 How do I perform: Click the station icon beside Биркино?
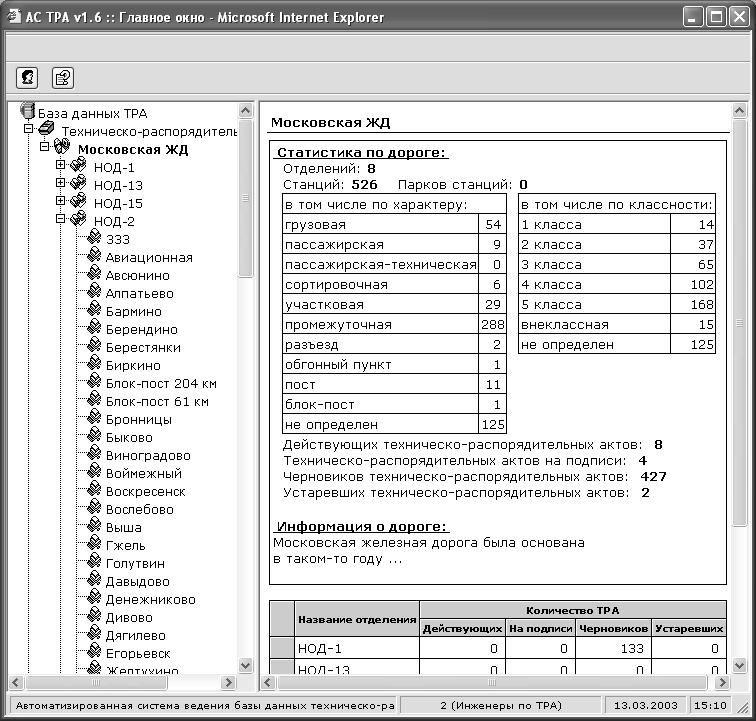(94, 363)
